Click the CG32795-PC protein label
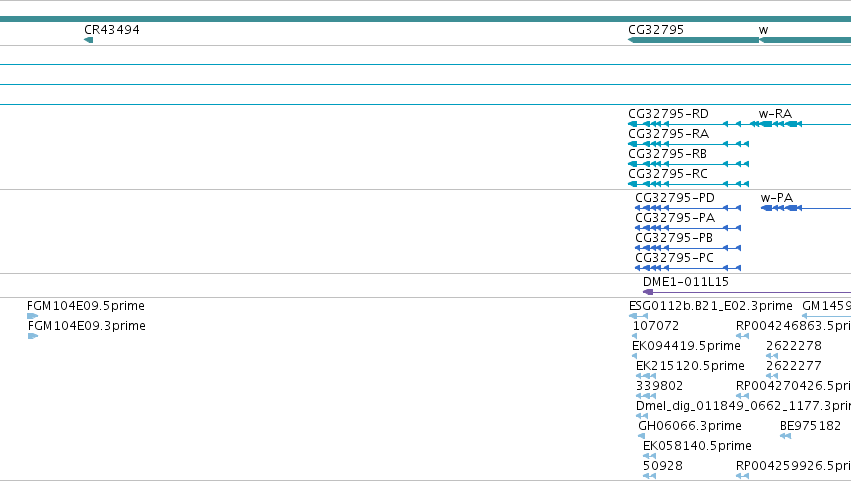This screenshot has width=851, height=481. tap(674, 258)
